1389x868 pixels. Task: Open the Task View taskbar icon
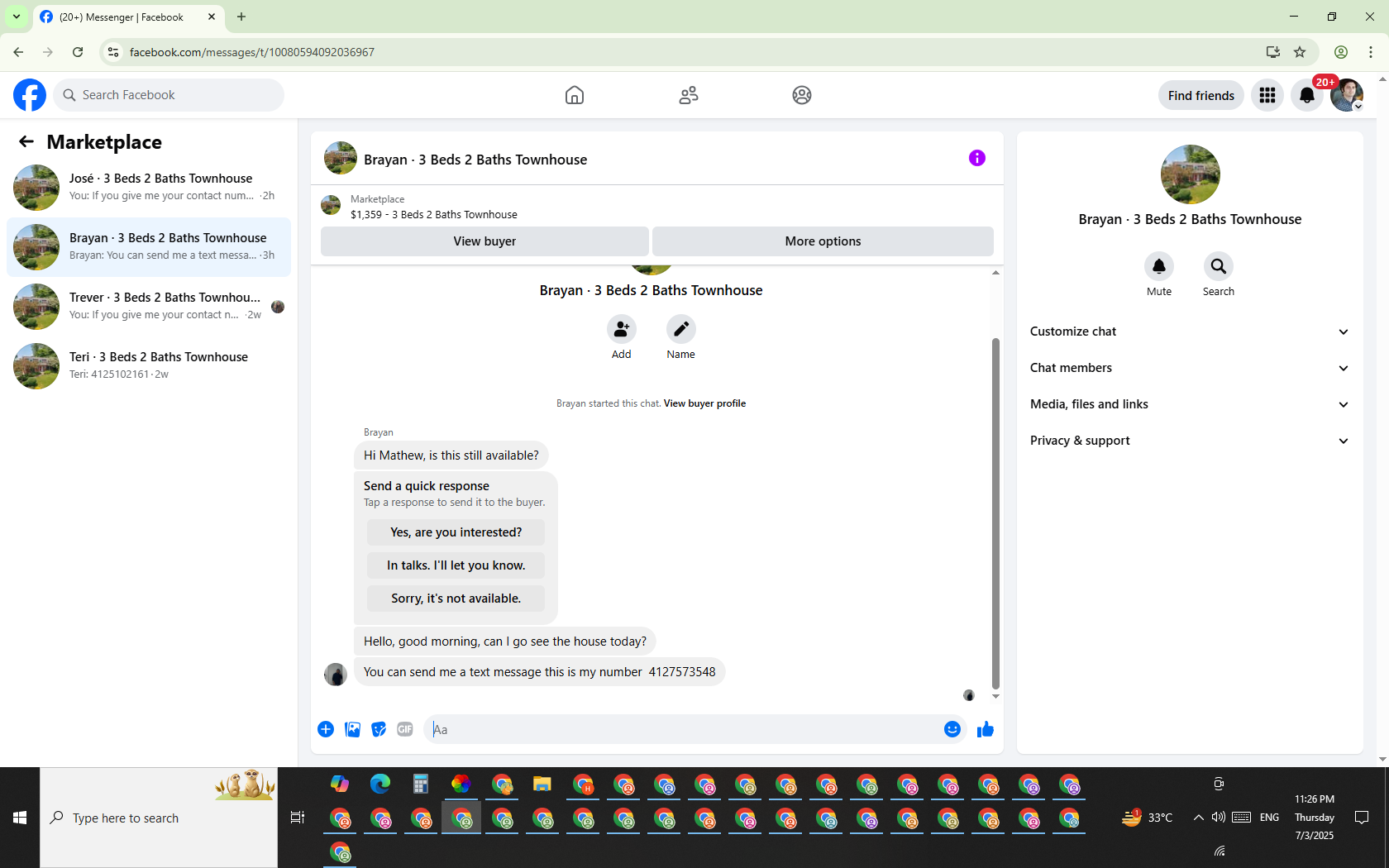[298, 818]
